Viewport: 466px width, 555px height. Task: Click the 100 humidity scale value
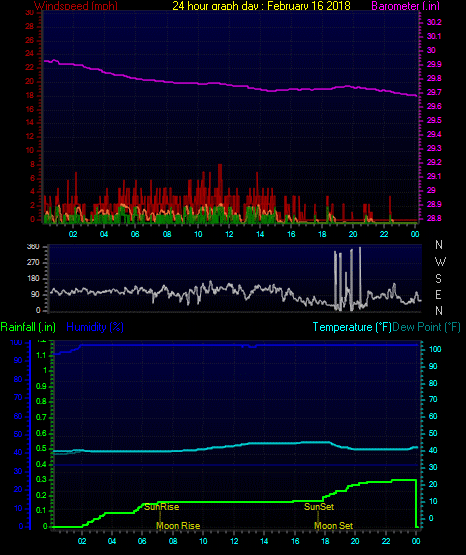click(x=16, y=342)
